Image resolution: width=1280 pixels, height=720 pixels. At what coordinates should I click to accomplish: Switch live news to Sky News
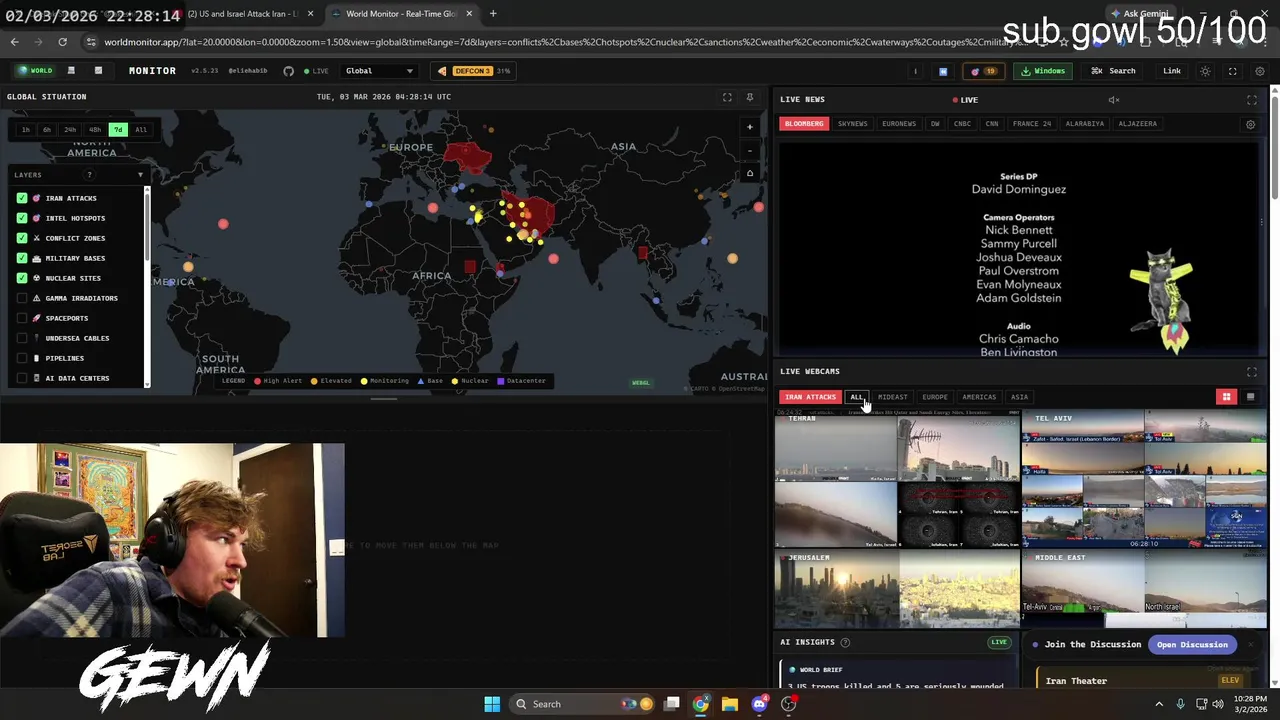(853, 124)
